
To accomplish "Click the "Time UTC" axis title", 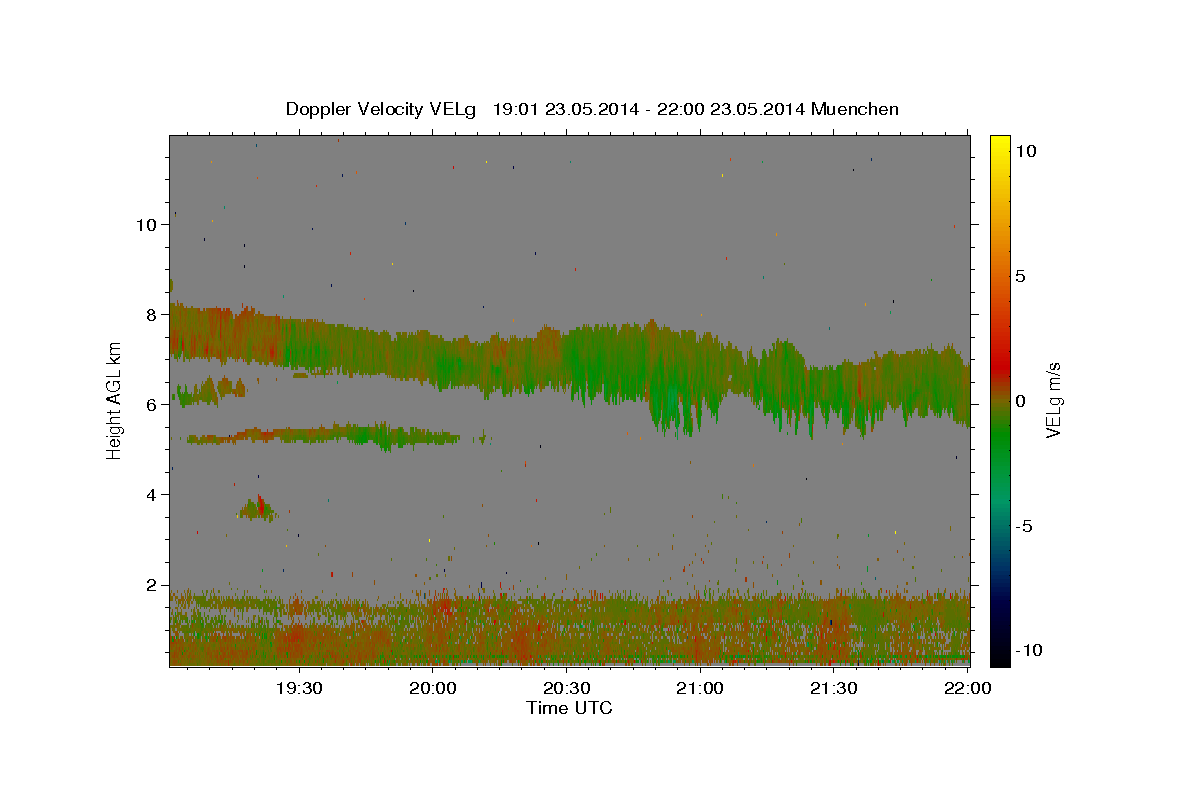I will [x=569, y=708].
